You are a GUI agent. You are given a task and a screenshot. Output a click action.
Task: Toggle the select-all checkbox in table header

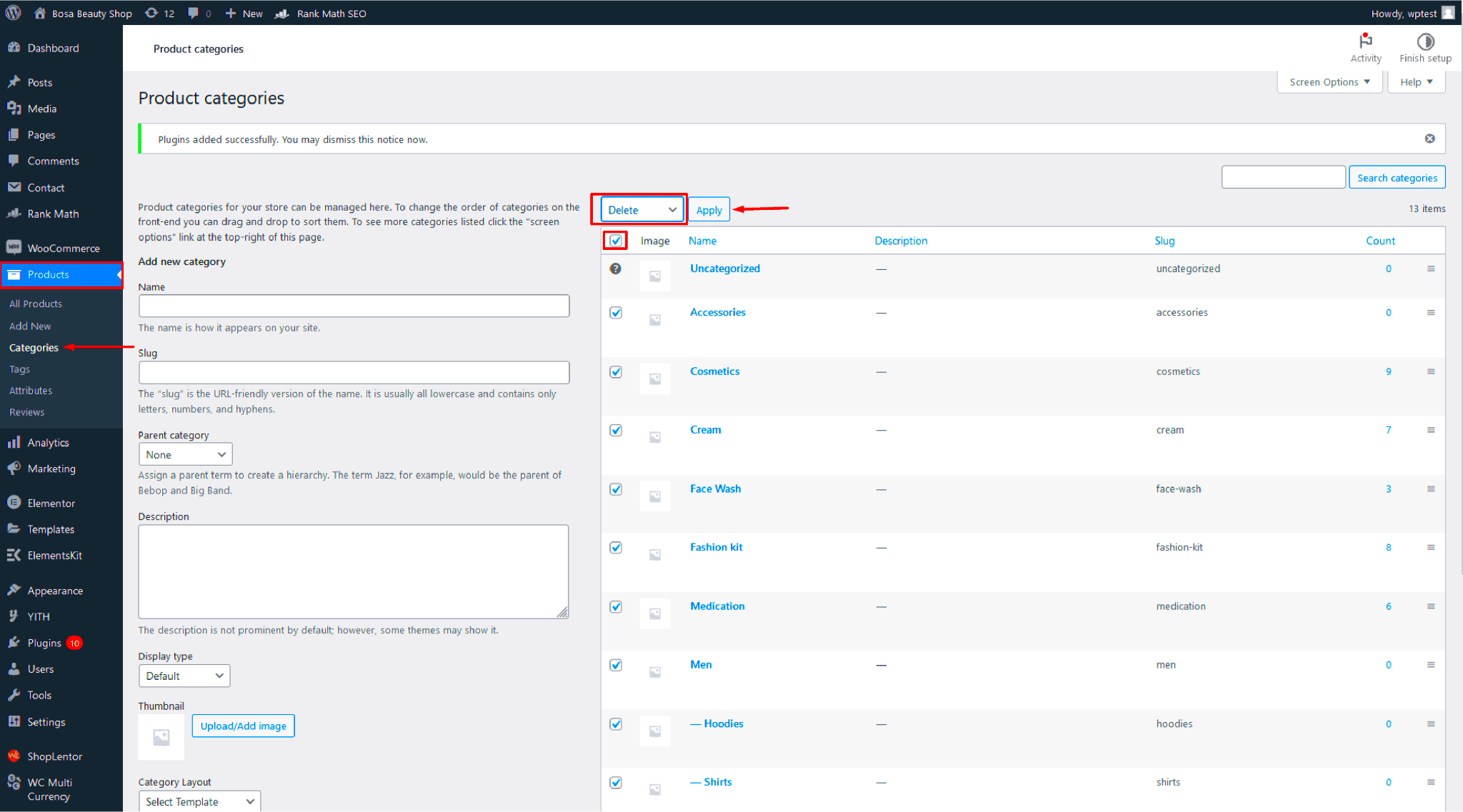point(615,241)
